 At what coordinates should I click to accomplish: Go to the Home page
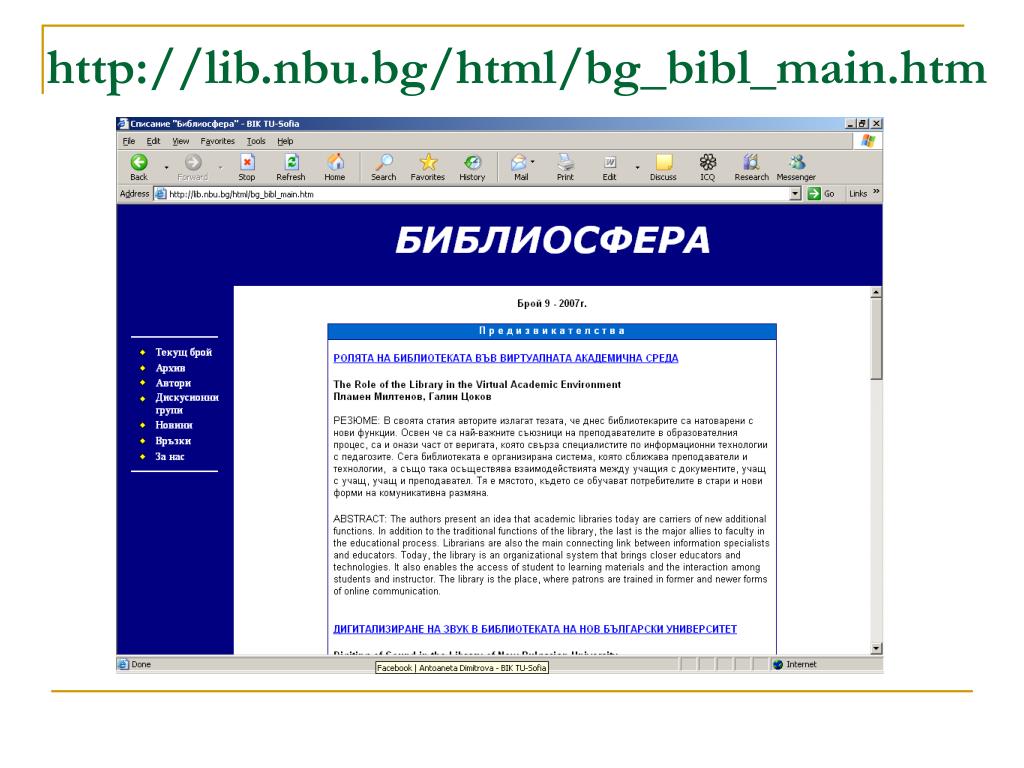pyautogui.click(x=335, y=167)
